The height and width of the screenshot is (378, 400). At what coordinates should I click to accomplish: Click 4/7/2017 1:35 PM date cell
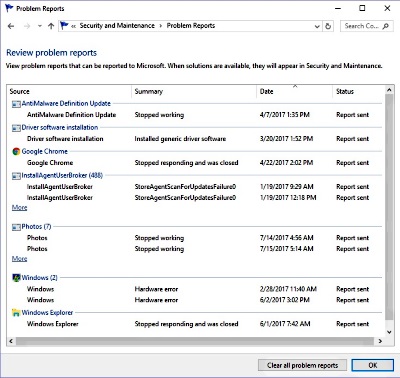(285, 115)
